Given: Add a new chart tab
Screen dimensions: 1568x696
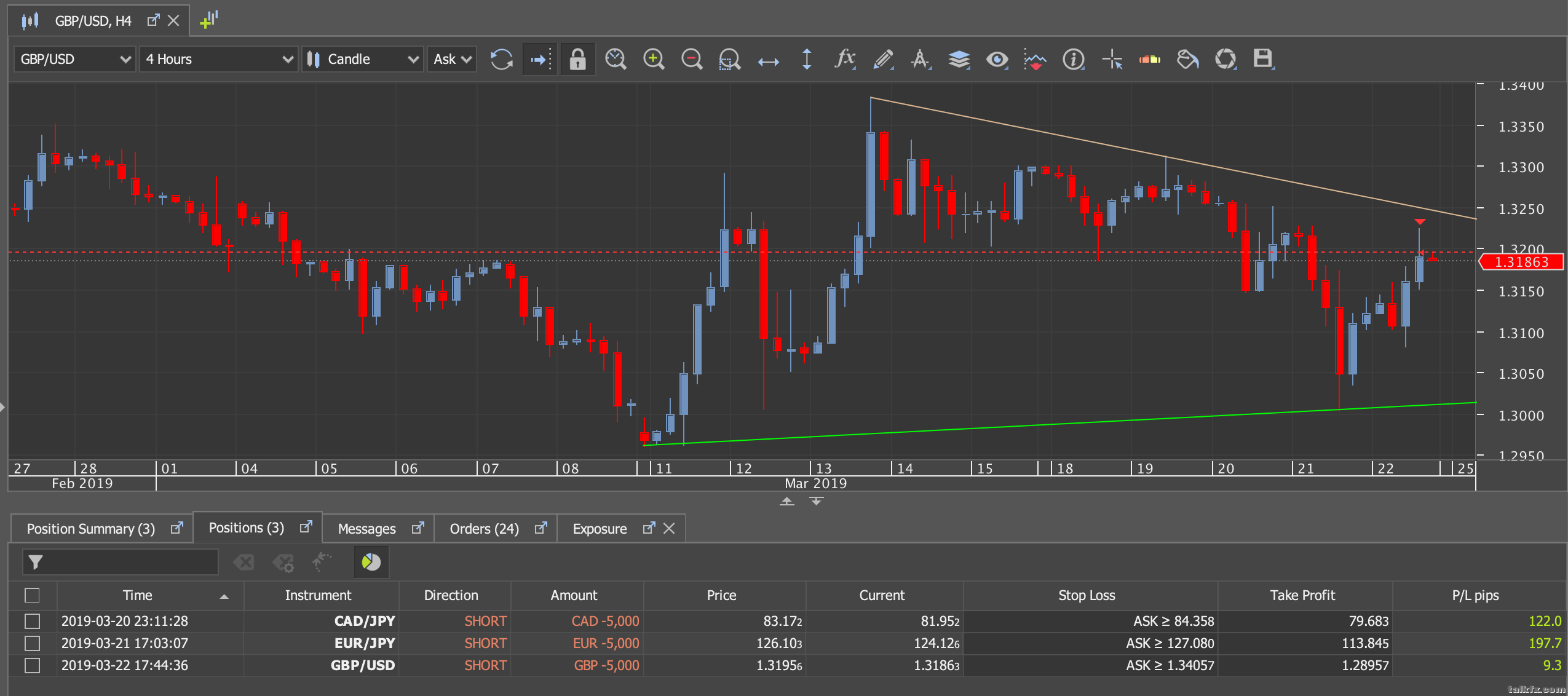Looking at the screenshot, I should [x=209, y=20].
